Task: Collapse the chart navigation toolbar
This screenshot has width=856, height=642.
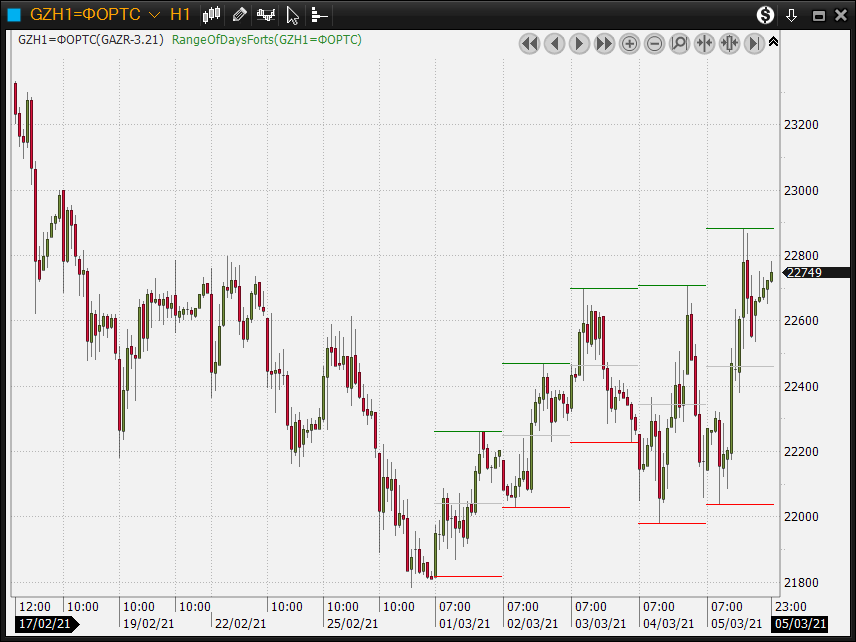Action: click(773, 41)
